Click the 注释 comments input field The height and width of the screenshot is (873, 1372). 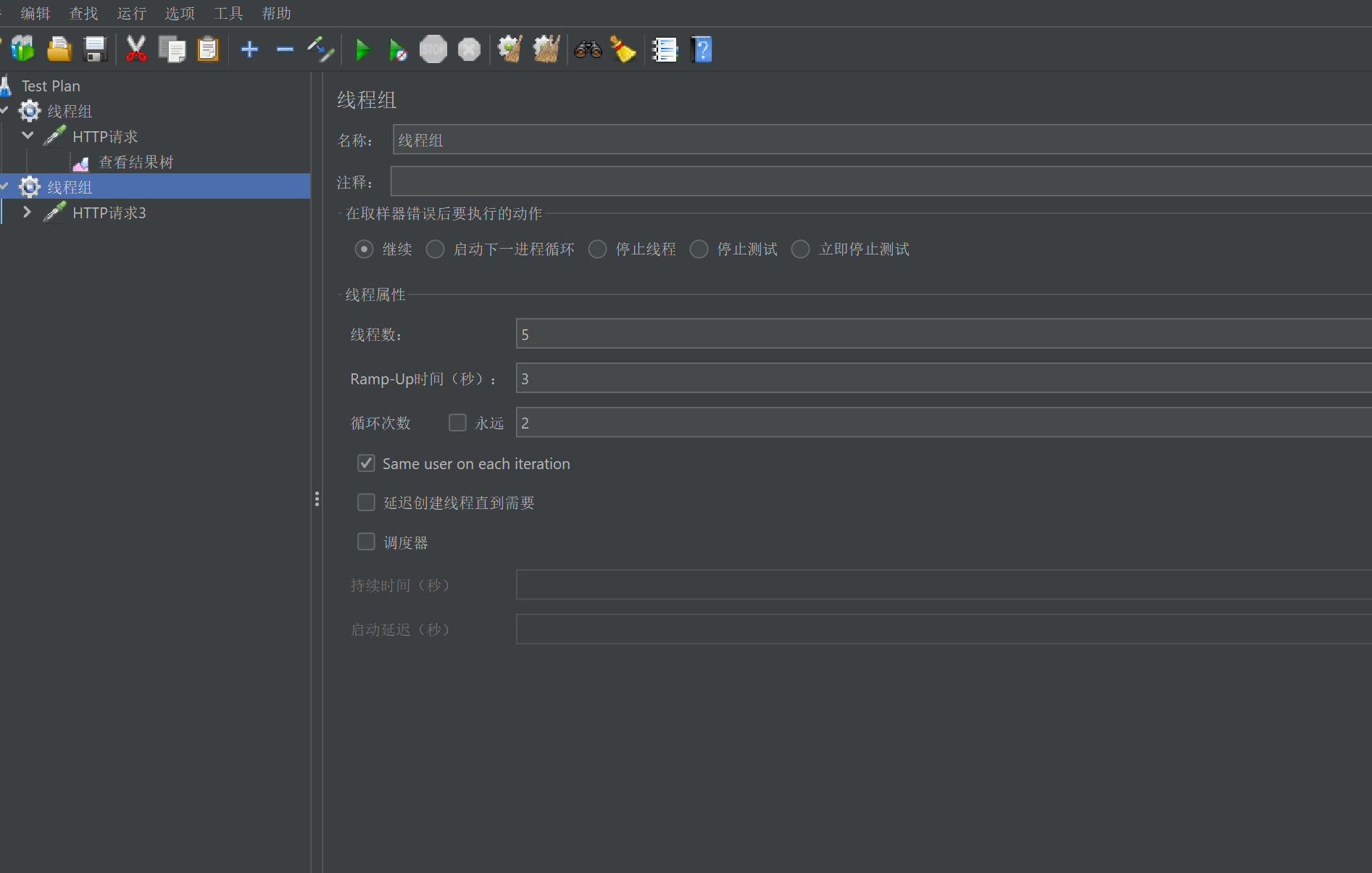[881, 181]
